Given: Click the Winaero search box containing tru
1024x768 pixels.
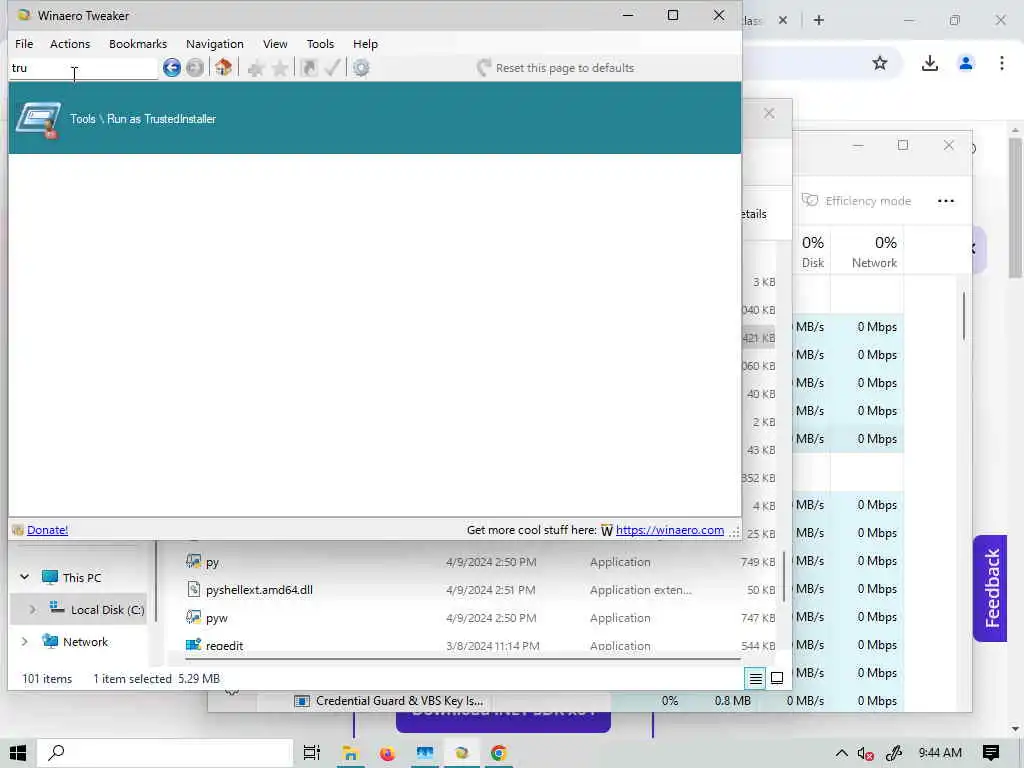Looking at the screenshot, I should click(x=83, y=68).
